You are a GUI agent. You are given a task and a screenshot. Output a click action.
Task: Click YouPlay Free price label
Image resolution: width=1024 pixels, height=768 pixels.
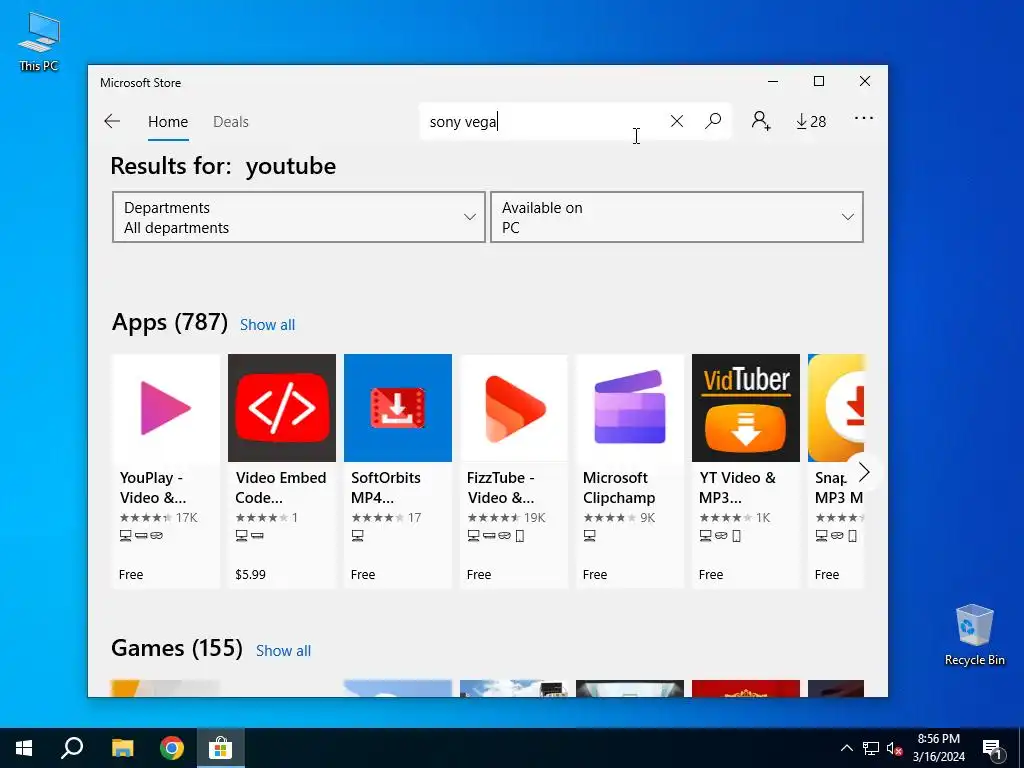(131, 575)
